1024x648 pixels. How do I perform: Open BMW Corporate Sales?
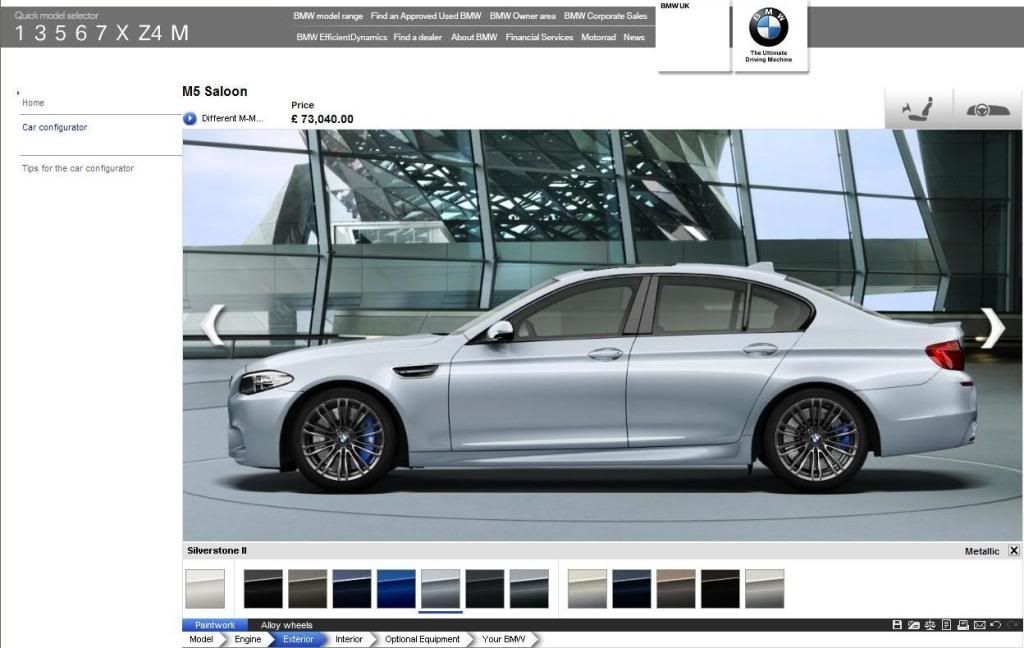tap(605, 16)
